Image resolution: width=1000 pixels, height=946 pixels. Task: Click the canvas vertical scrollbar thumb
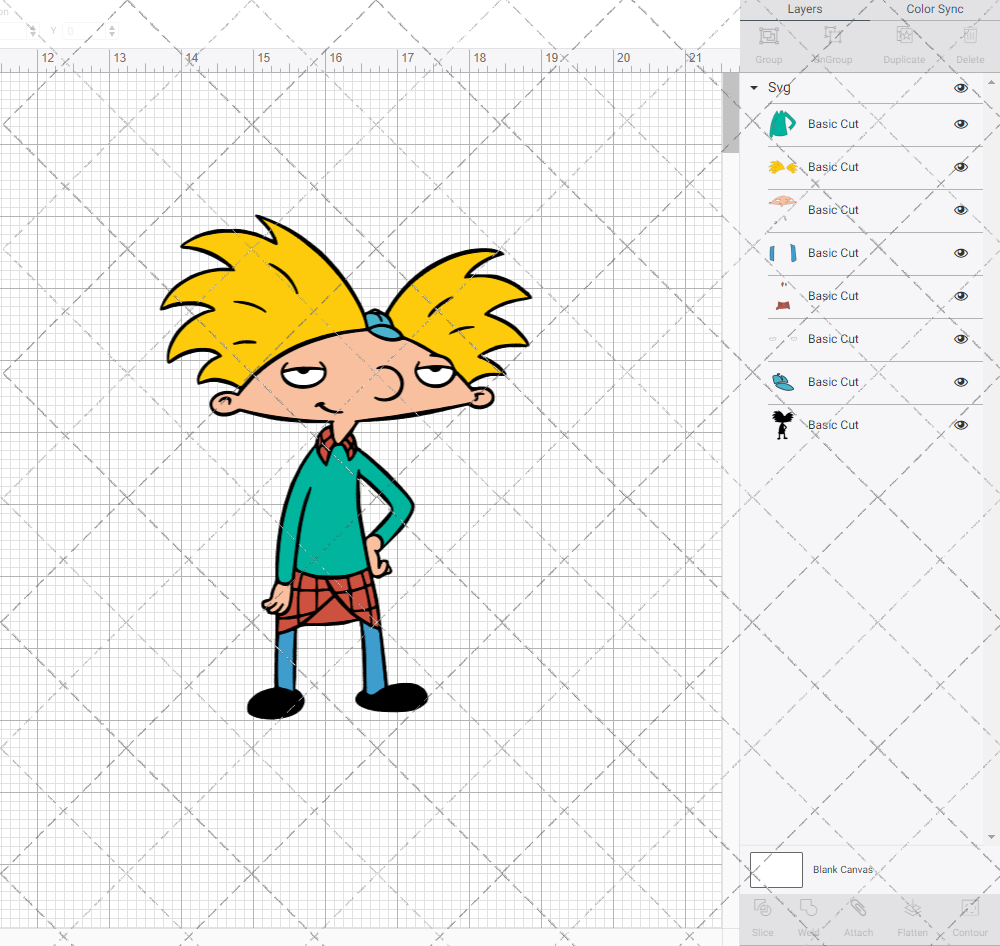pos(730,112)
